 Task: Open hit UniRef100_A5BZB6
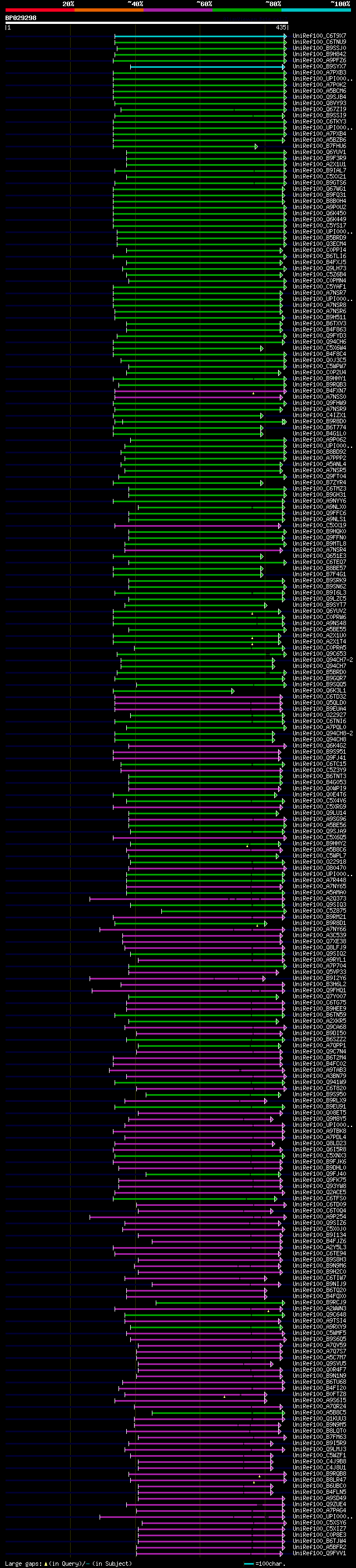coord(319,140)
